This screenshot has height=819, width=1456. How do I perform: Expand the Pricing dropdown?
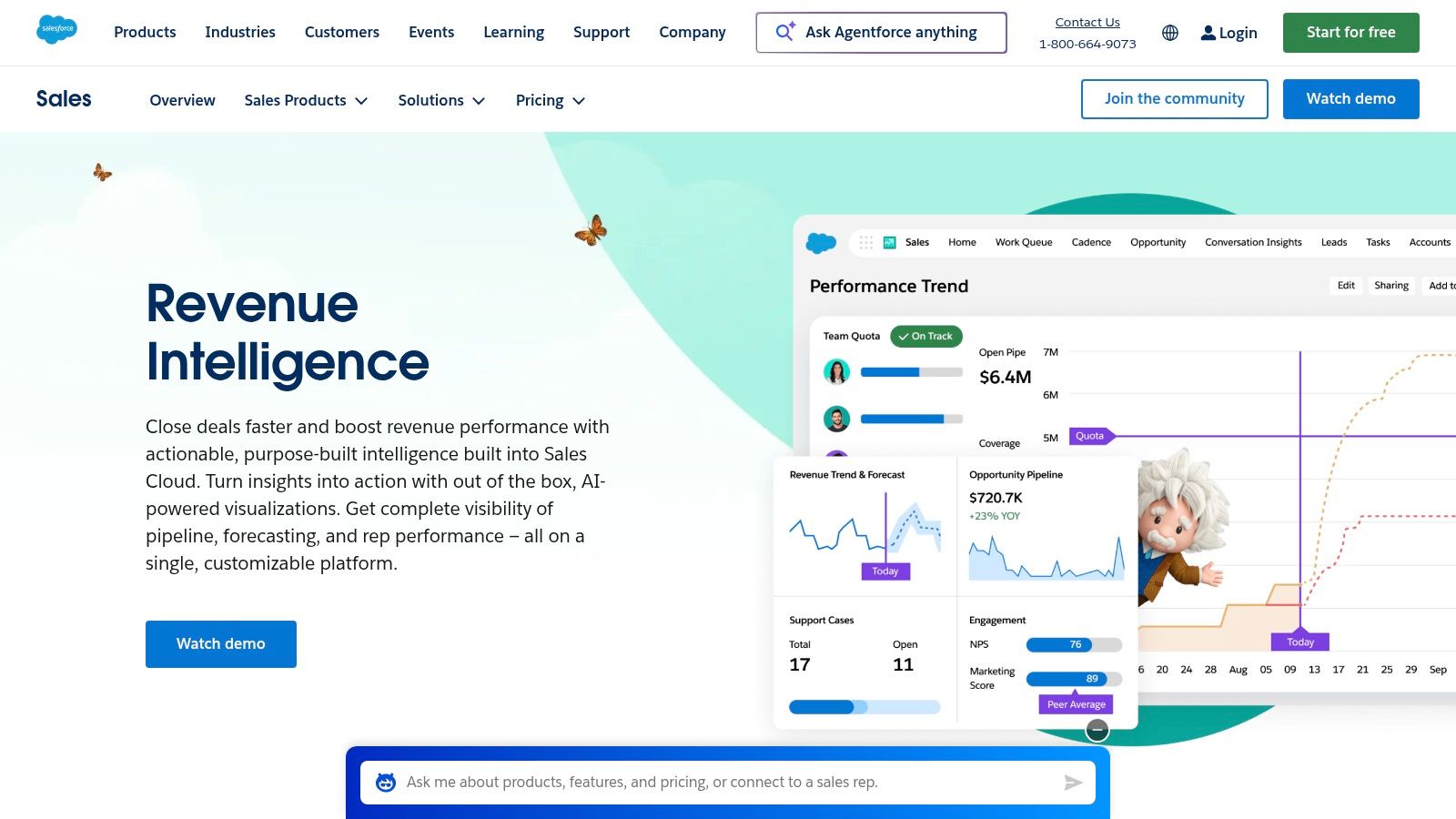click(x=550, y=100)
